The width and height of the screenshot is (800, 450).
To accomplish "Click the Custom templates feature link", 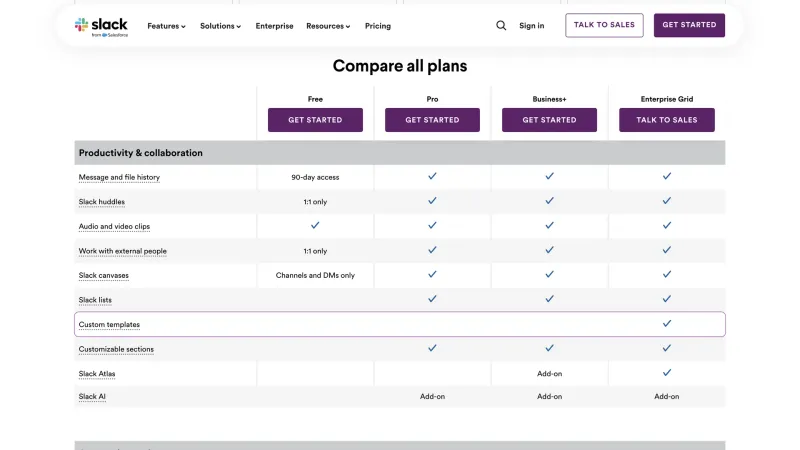I will click(109, 324).
